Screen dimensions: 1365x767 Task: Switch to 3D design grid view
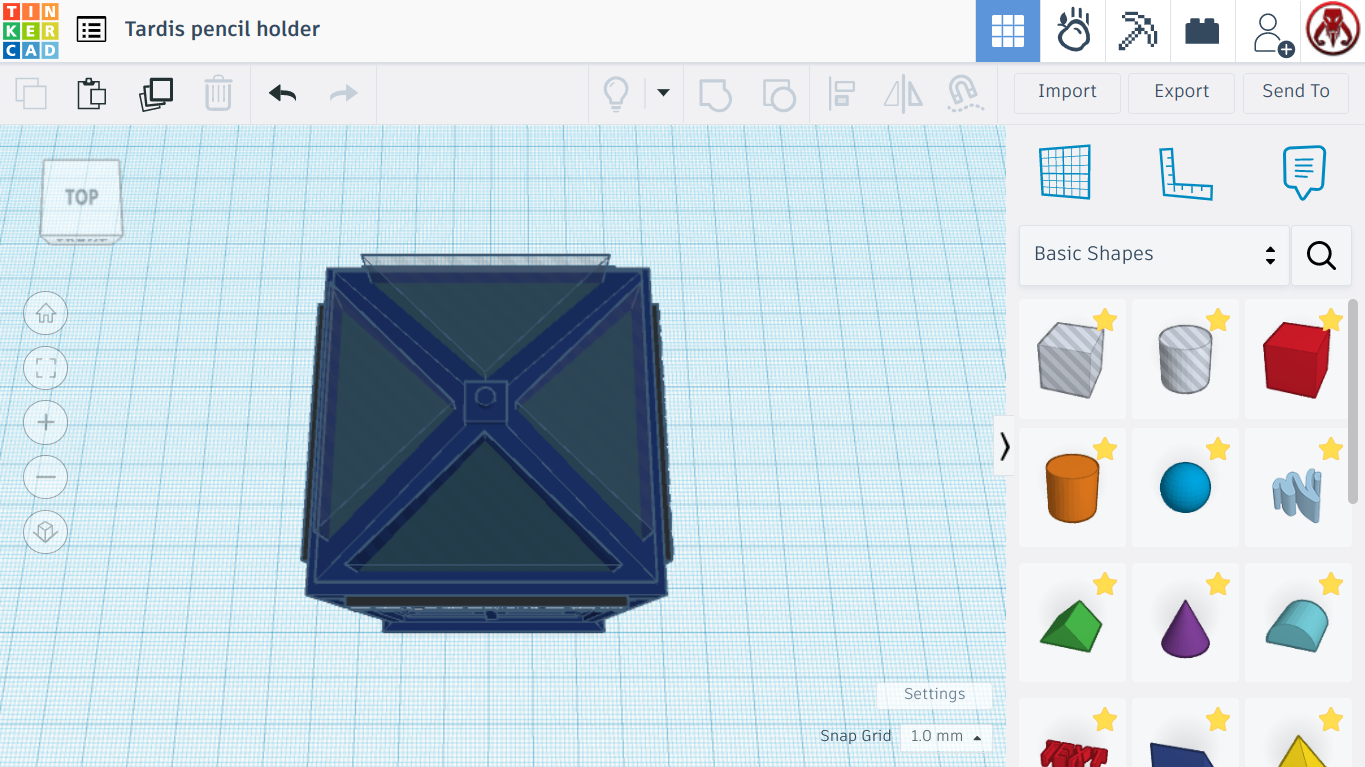(x=1008, y=31)
